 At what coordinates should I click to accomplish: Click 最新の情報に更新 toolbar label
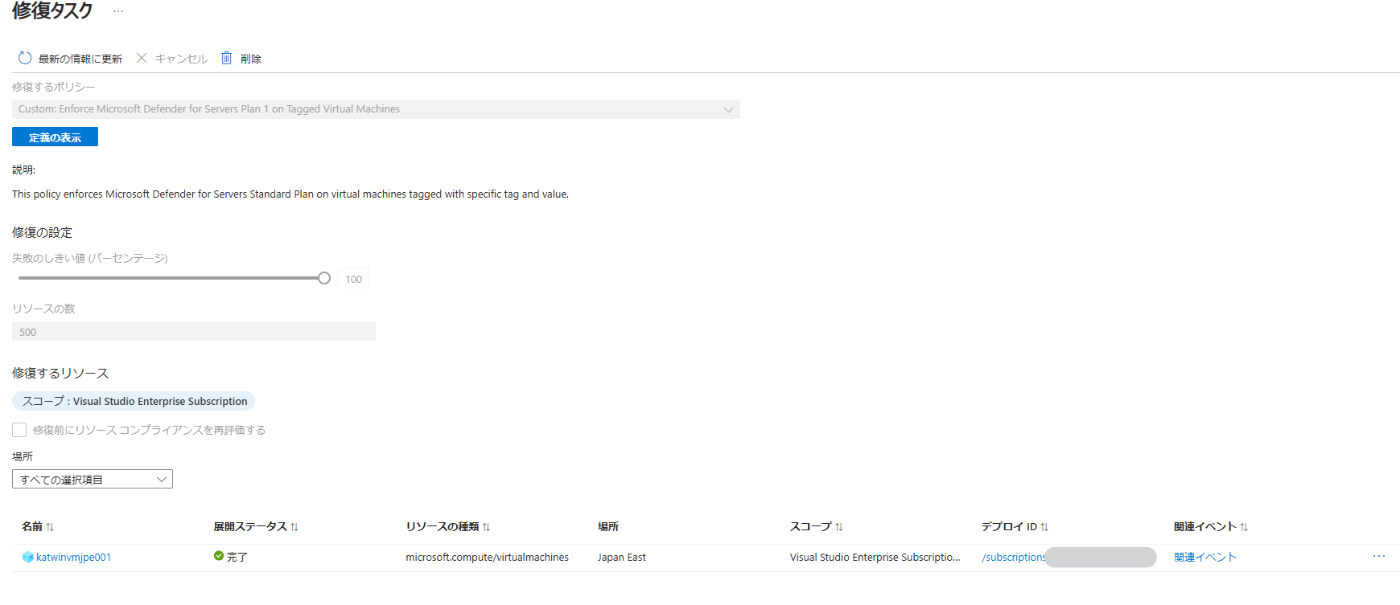pyautogui.click(x=80, y=59)
